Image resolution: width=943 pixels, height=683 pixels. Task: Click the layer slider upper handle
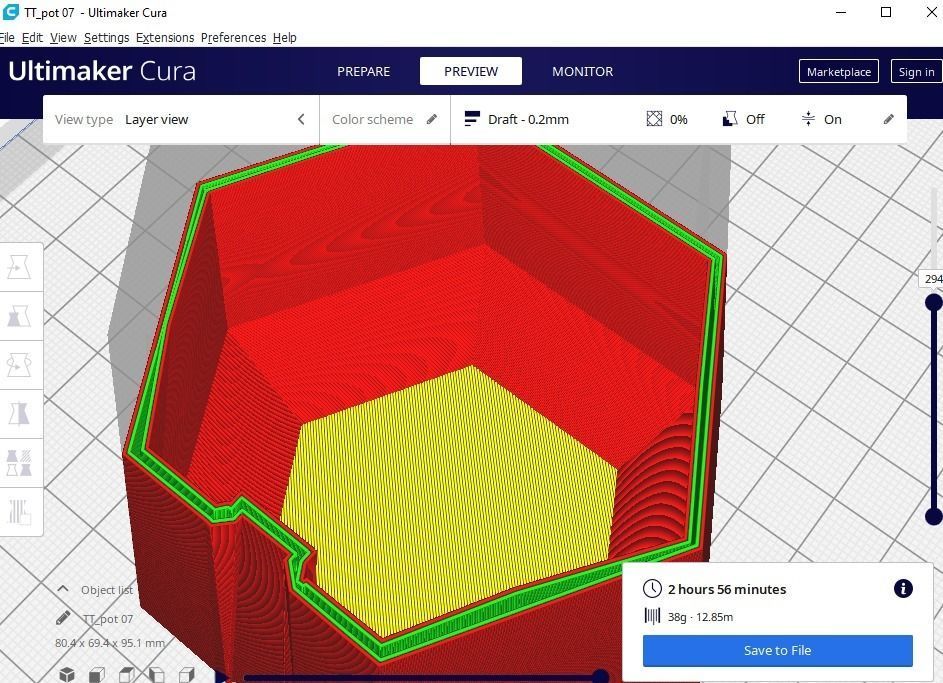934,301
